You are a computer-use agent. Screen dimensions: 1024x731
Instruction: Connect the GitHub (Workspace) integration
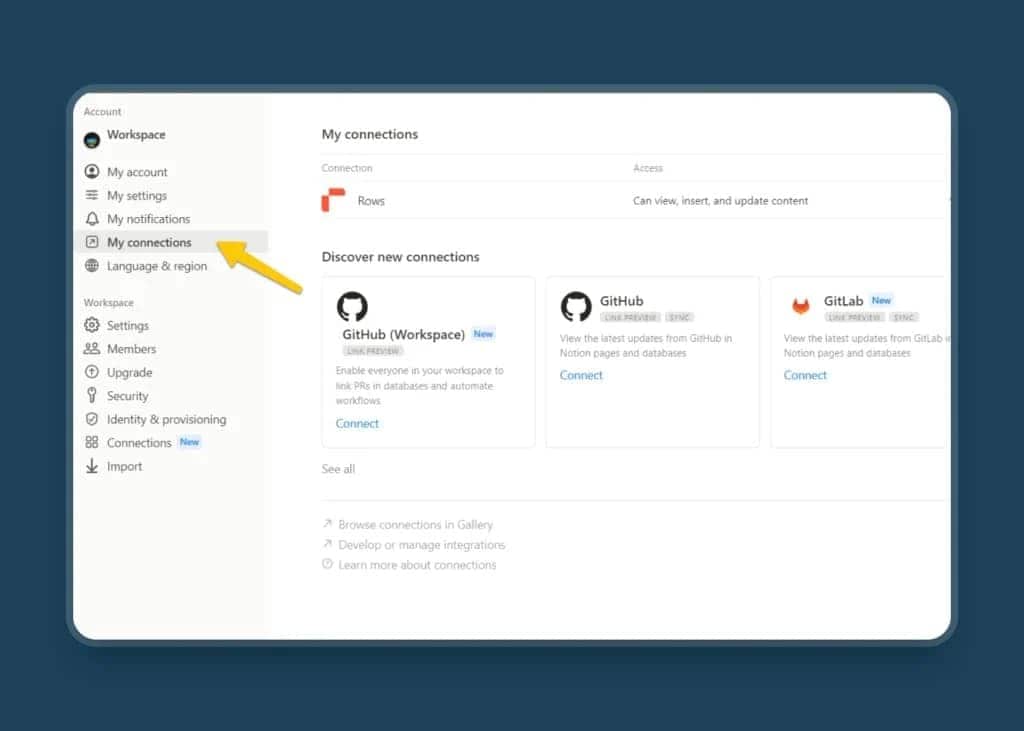click(357, 423)
